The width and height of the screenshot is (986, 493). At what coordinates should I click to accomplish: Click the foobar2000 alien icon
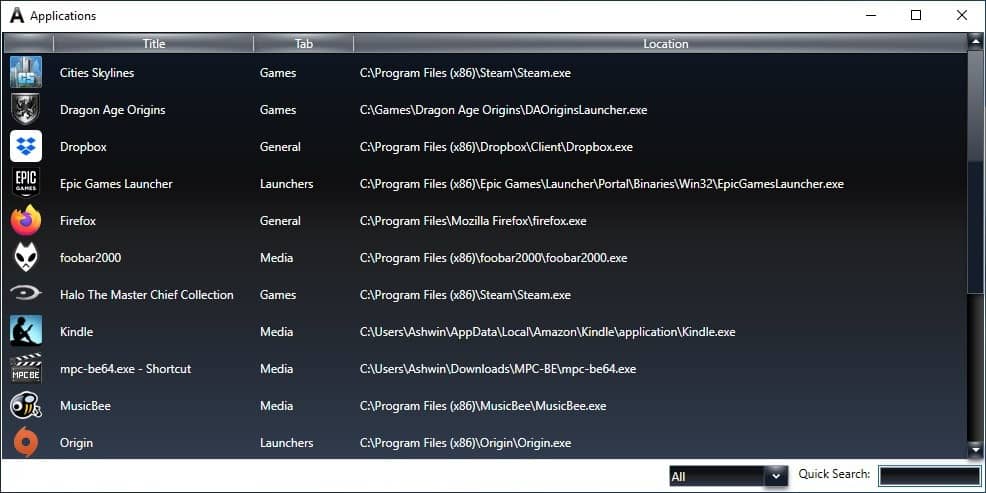26,258
